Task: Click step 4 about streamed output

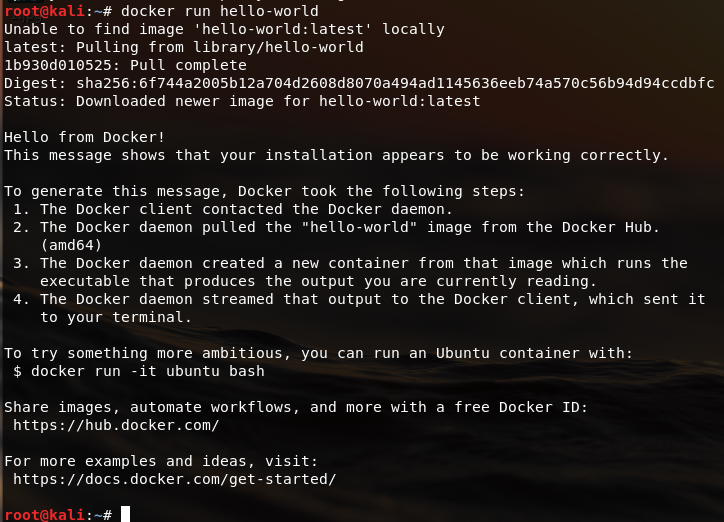Action: tap(359, 308)
